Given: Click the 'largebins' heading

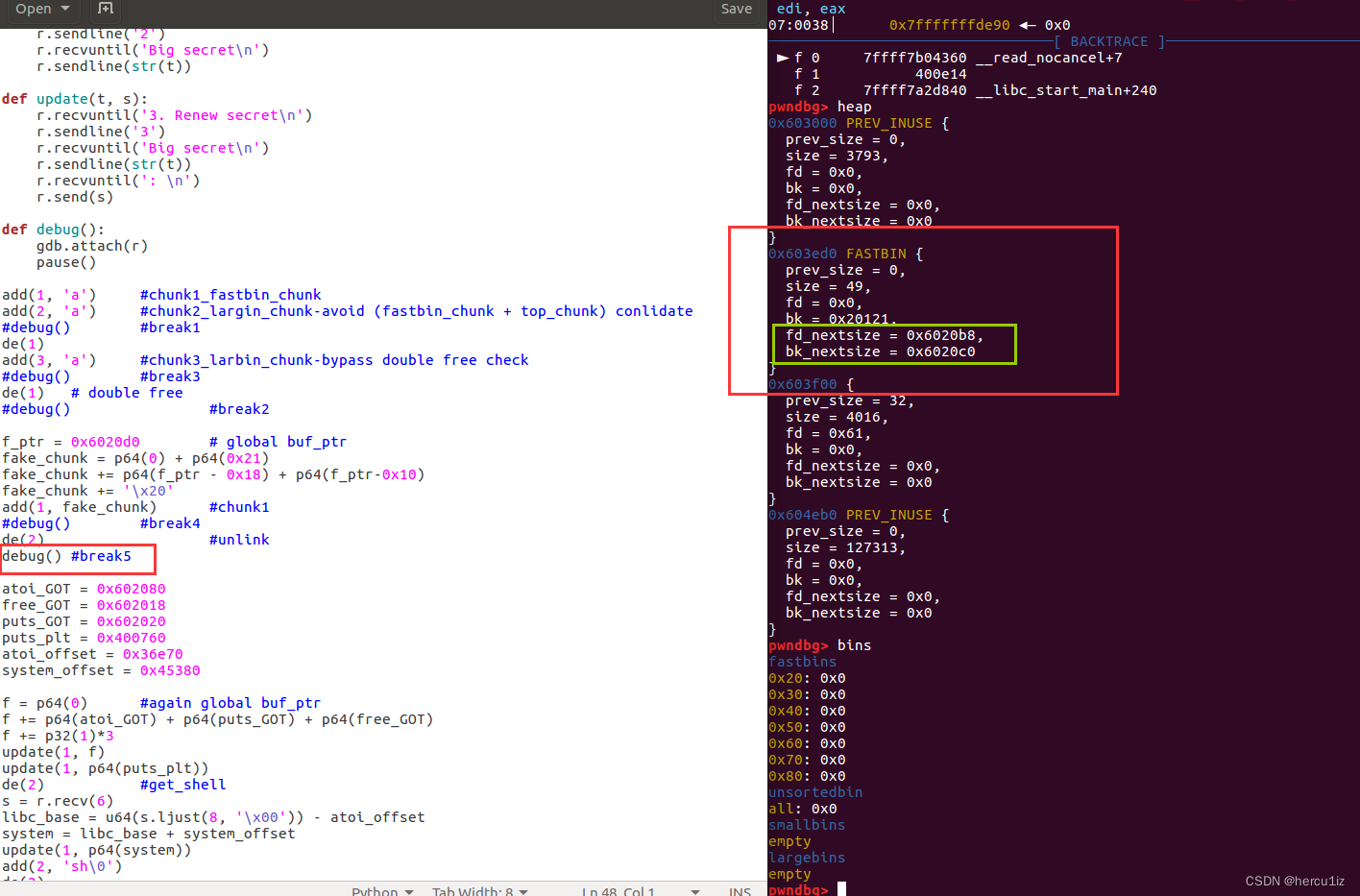Looking at the screenshot, I should (807, 858).
